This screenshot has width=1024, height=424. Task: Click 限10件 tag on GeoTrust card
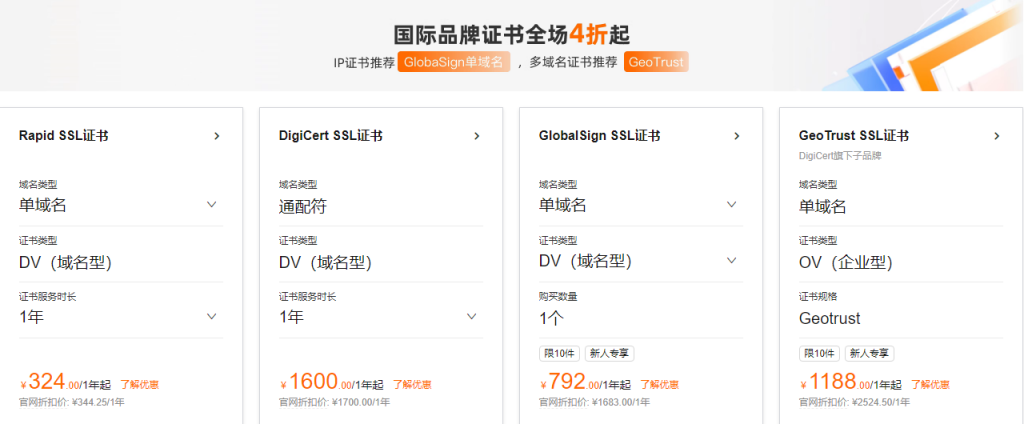(x=819, y=353)
